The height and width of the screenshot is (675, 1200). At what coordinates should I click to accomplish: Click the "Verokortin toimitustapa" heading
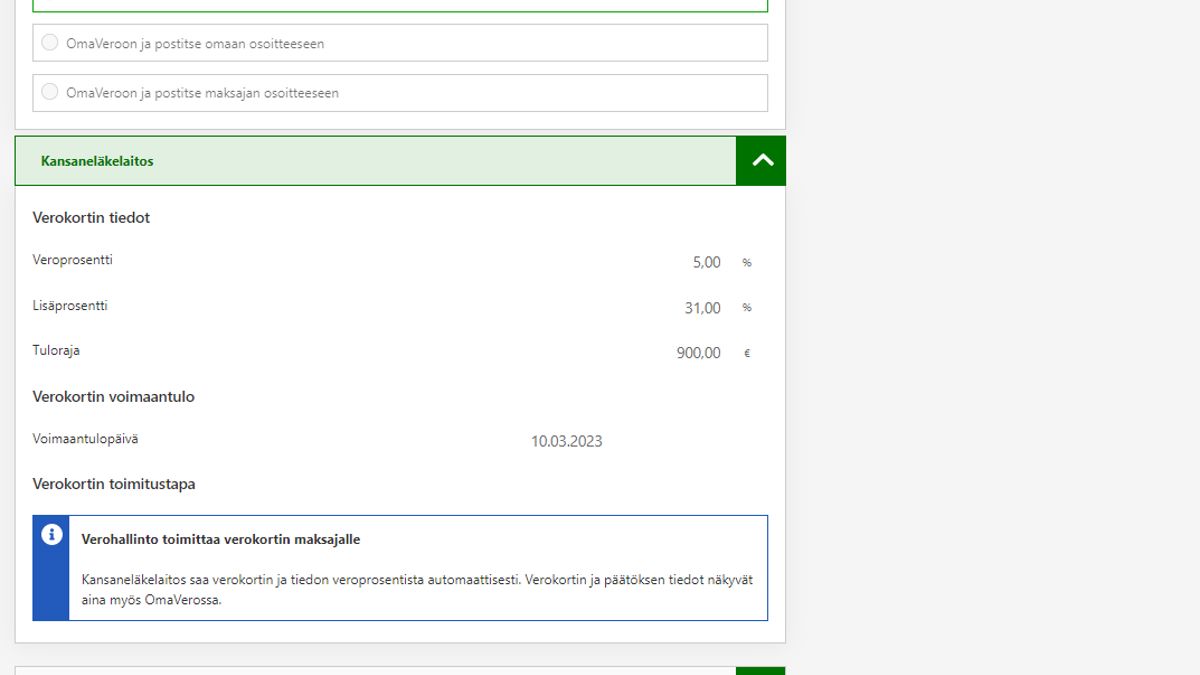coord(114,484)
